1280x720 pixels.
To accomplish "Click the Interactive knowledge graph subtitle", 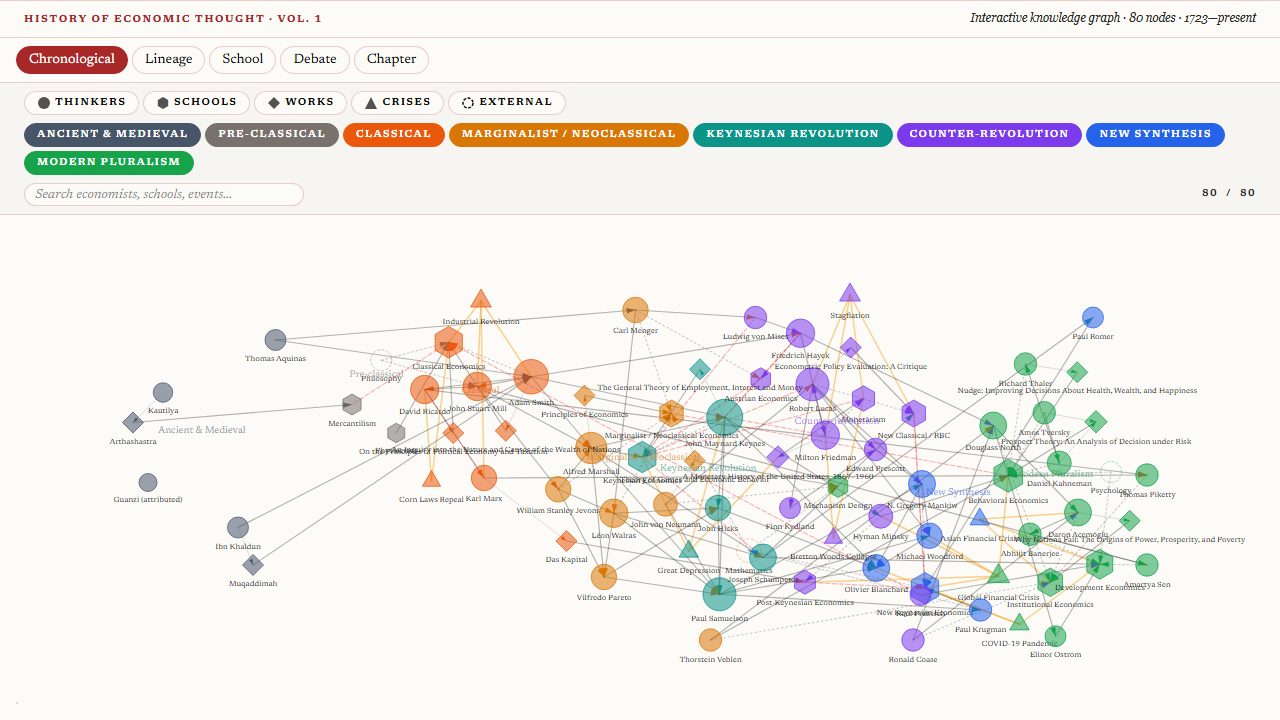I will [x=1113, y=18].
